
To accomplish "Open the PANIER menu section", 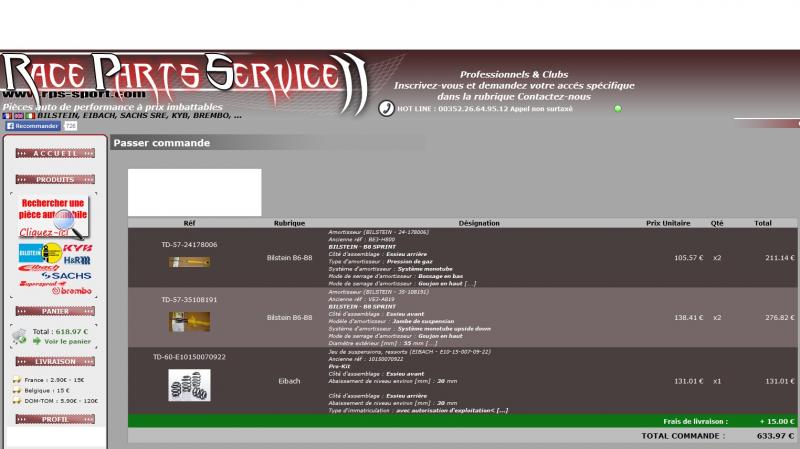I will pyautogui.click(x=55, y=311).
